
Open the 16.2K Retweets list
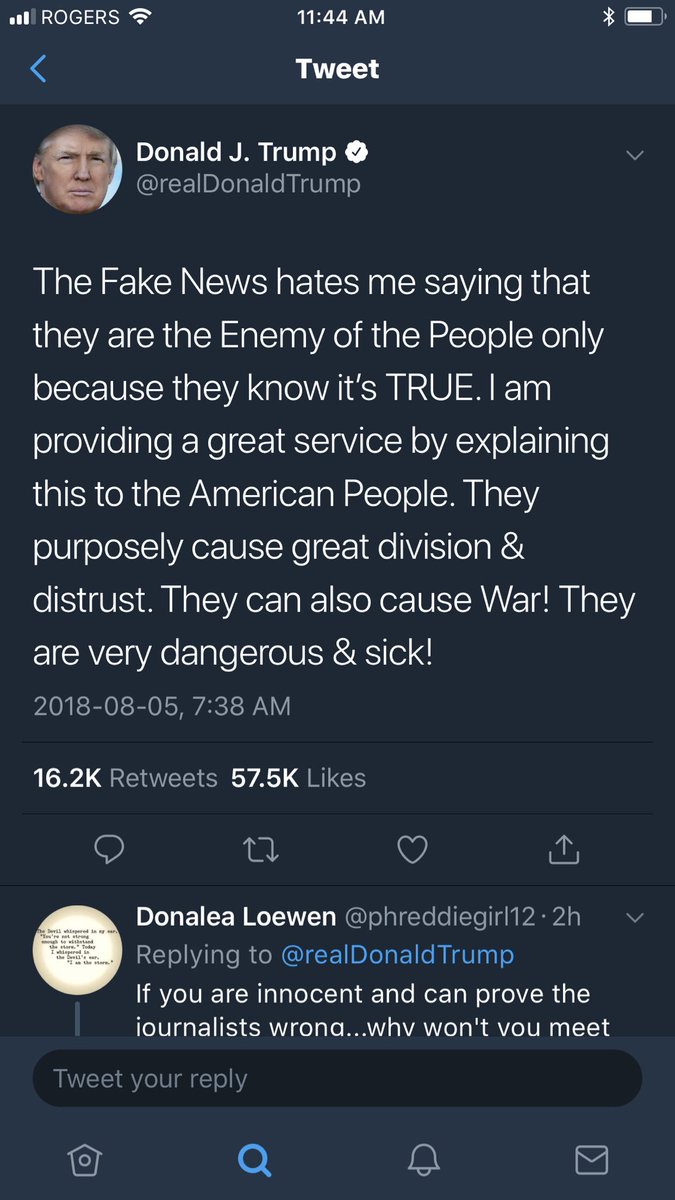[125, 778]
